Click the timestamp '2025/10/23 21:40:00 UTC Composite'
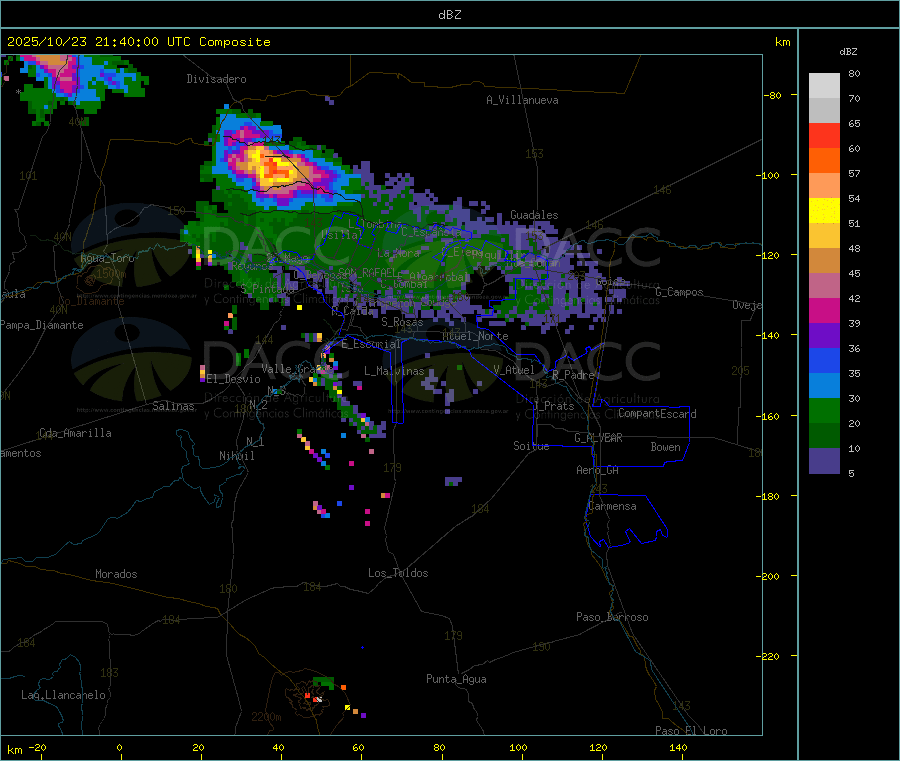 (138, 42)
